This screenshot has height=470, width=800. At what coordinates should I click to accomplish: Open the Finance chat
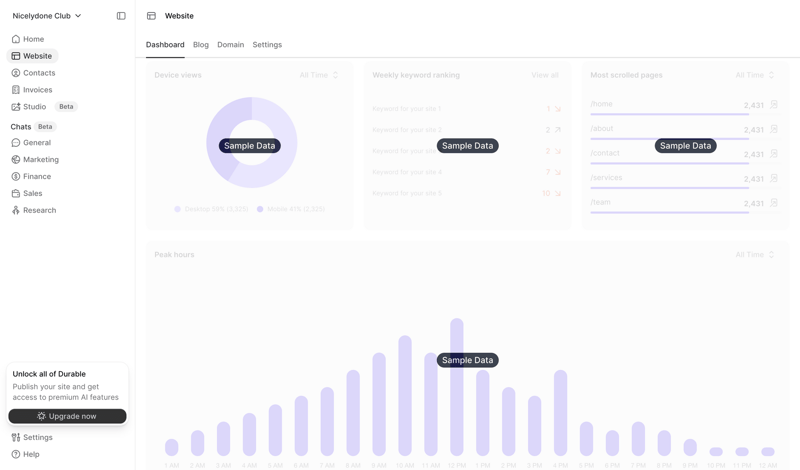coord(36,177)
